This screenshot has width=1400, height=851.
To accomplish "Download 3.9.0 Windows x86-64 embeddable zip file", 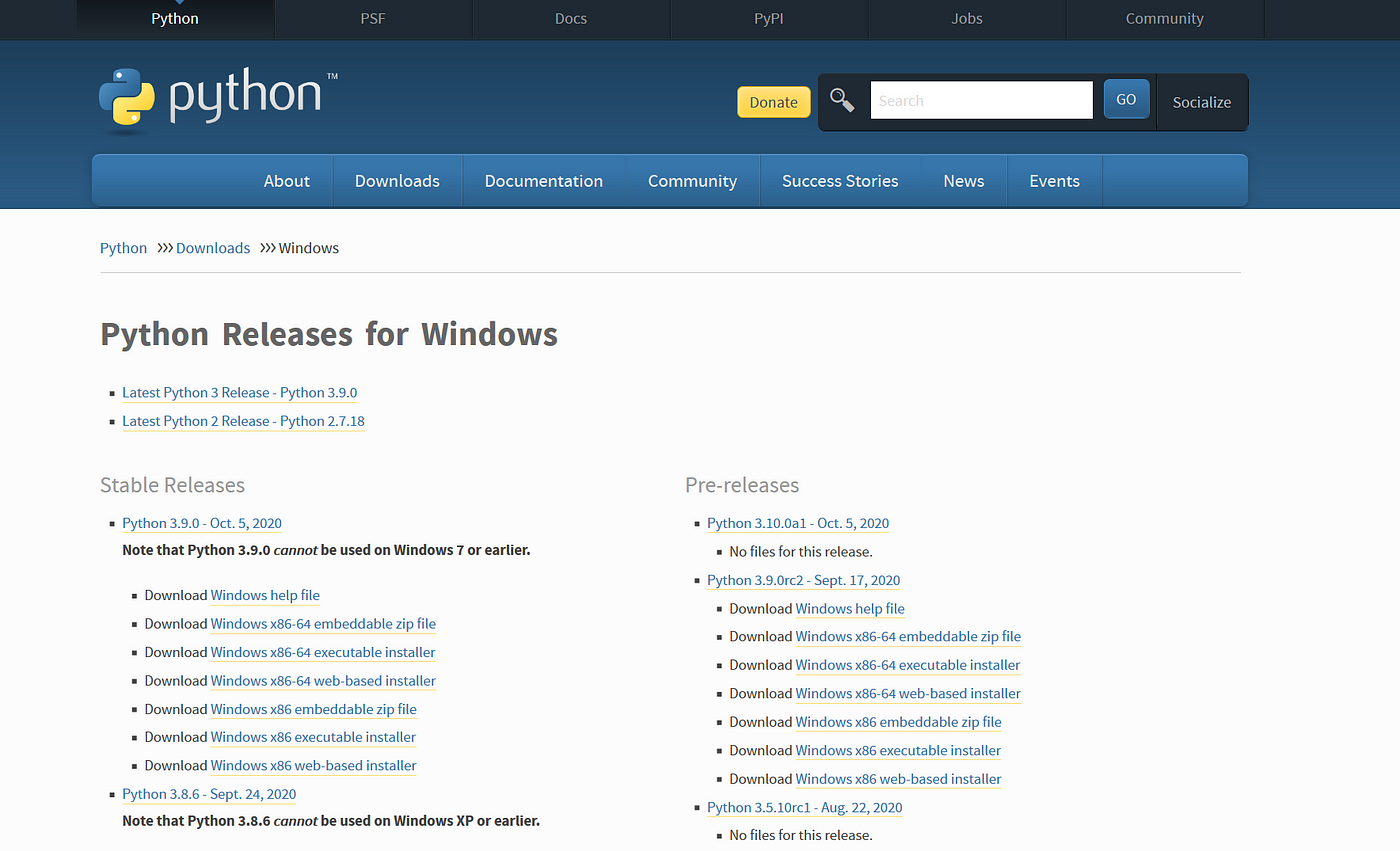I will point(323,623).
